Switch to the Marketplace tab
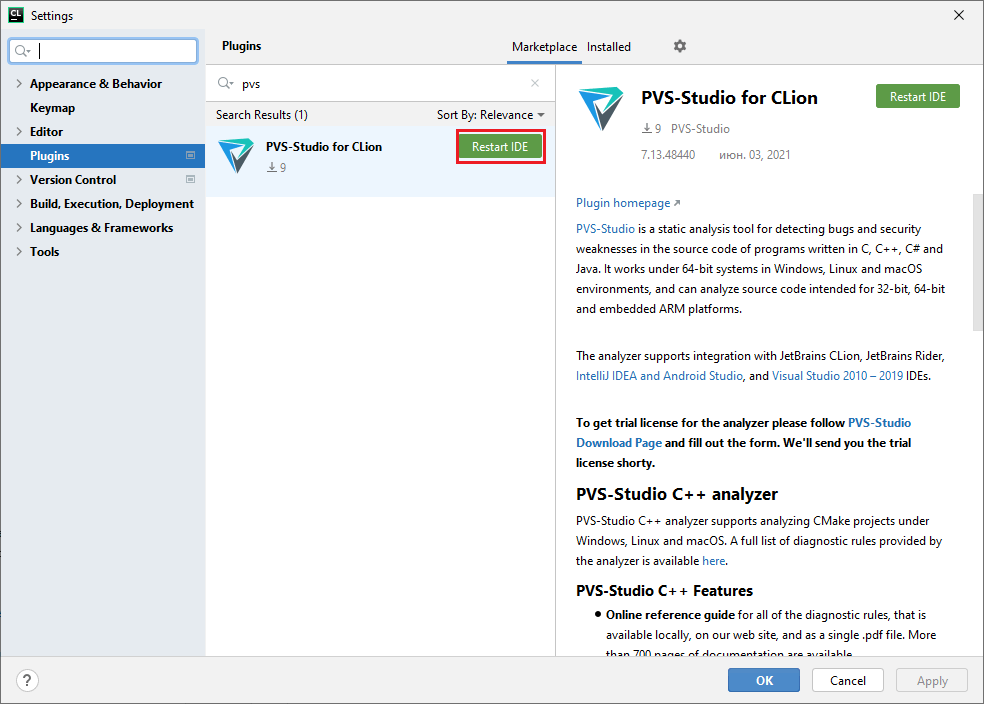 point(544,47)
